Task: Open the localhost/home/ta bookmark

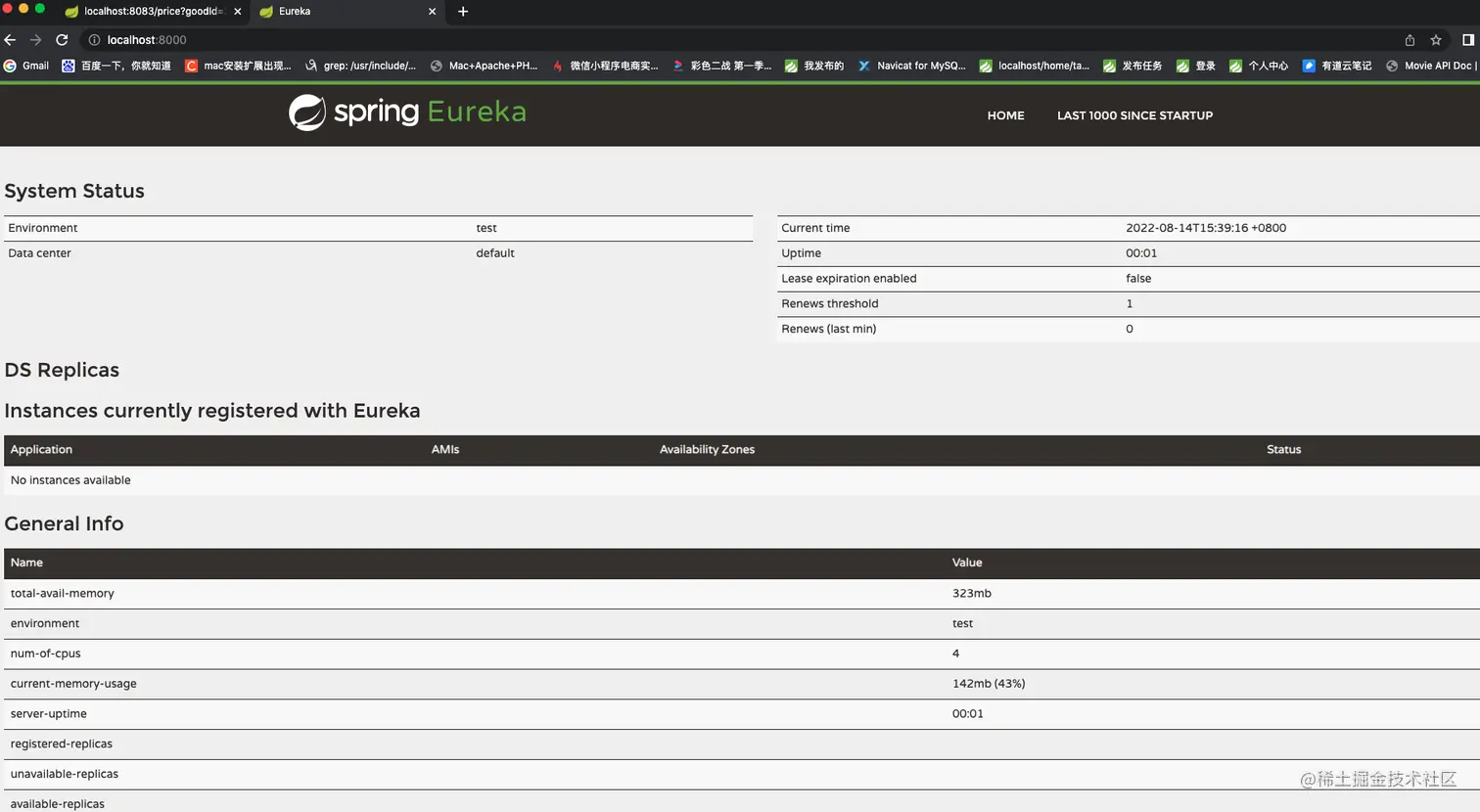Action: click(x=1034, y=66)
